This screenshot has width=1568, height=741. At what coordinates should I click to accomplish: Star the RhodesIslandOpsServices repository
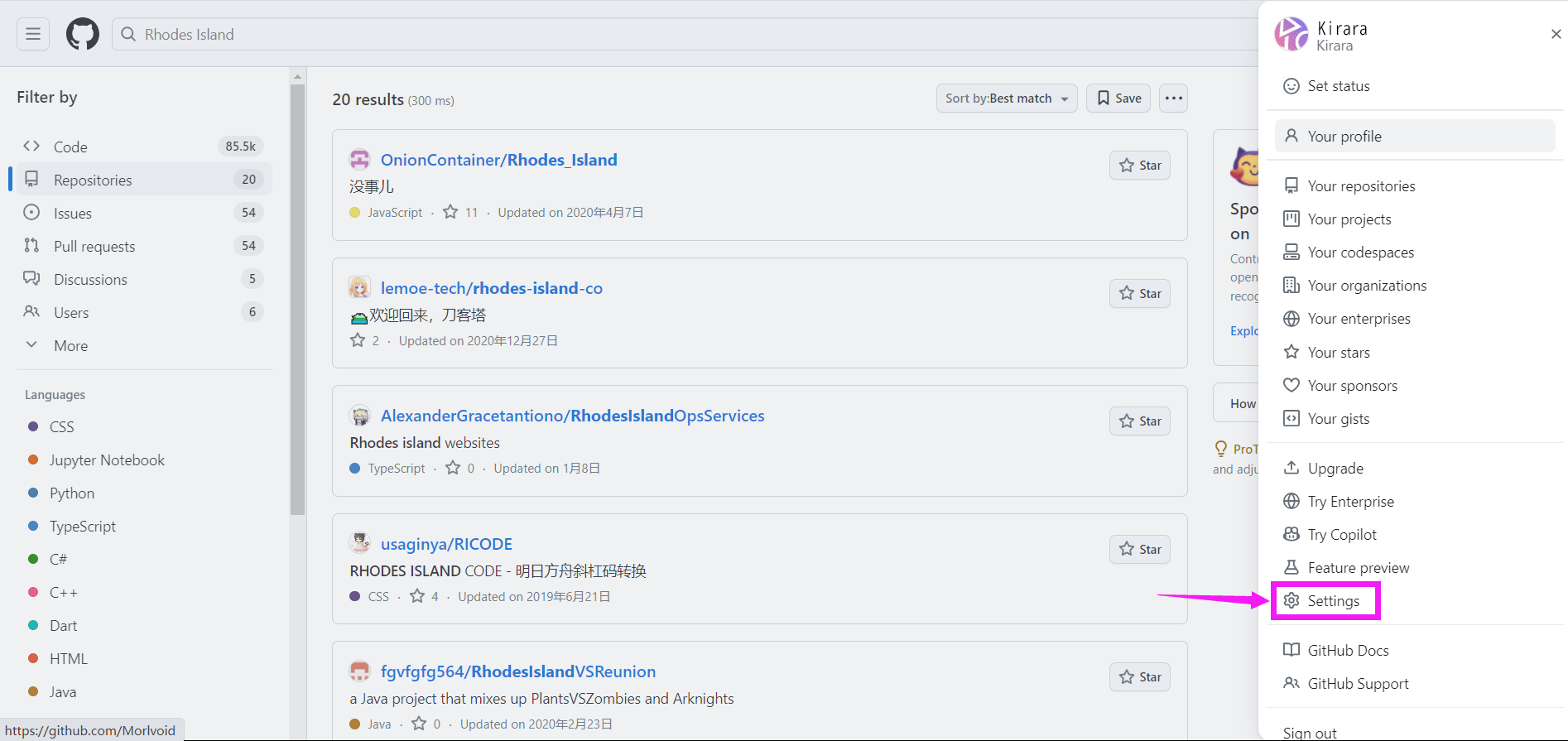tap(1140, 421)
